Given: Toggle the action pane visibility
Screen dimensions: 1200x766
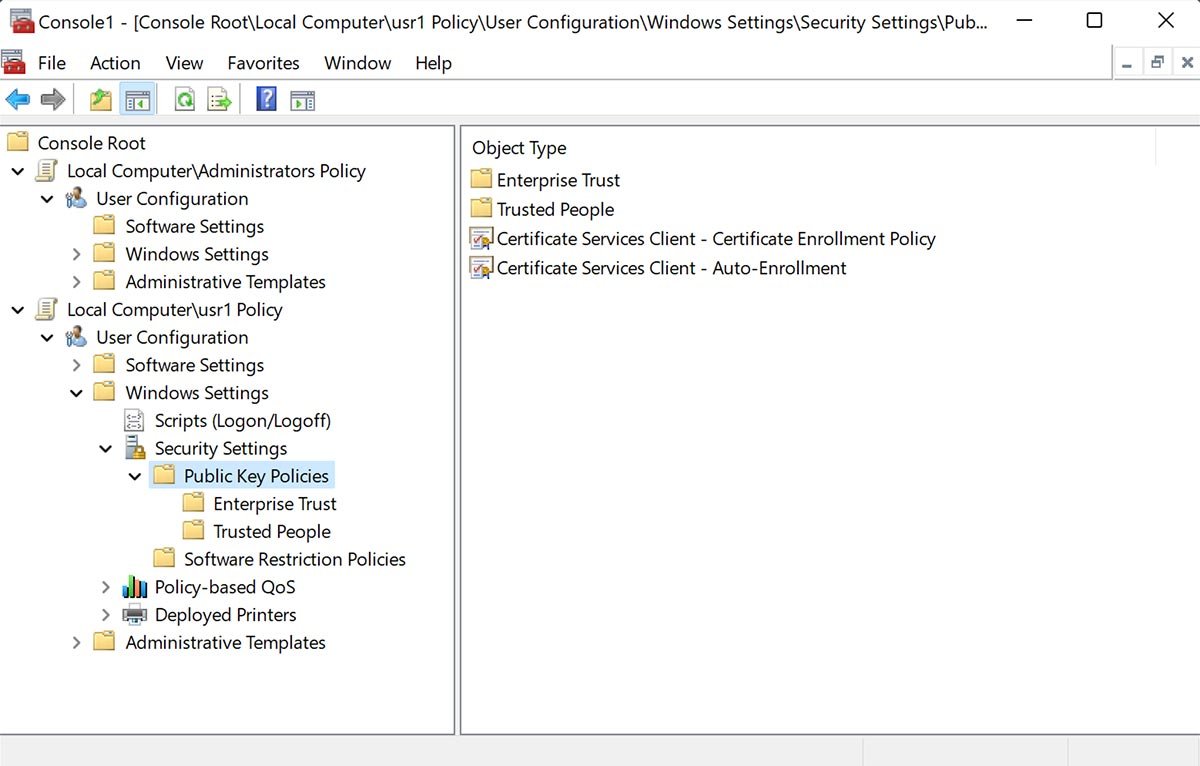Looking at the screenshot, I should (302, 98).
